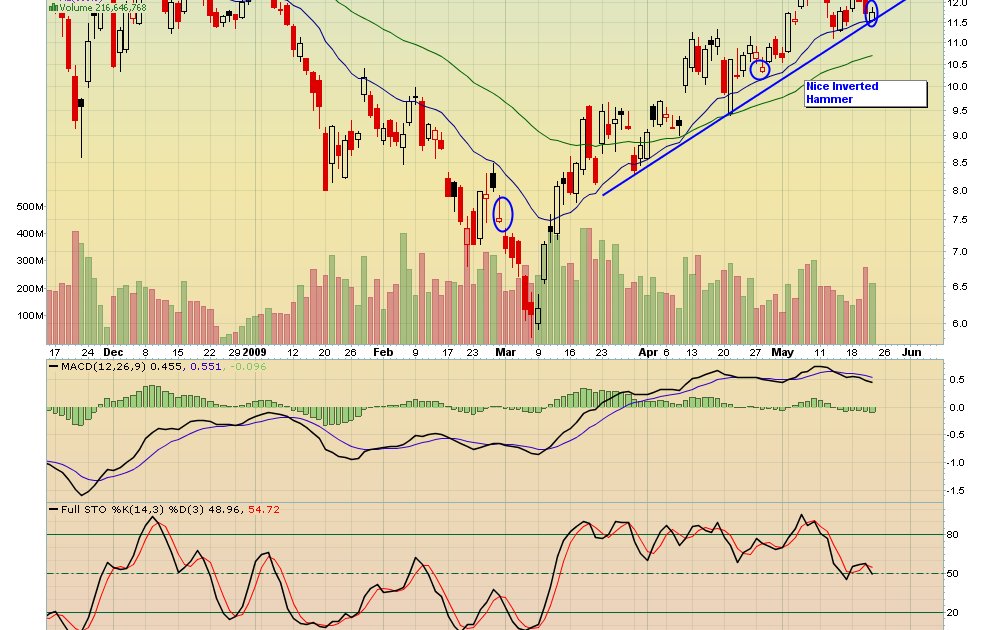Click the Volume 216,646,768 label

(102, 7)
